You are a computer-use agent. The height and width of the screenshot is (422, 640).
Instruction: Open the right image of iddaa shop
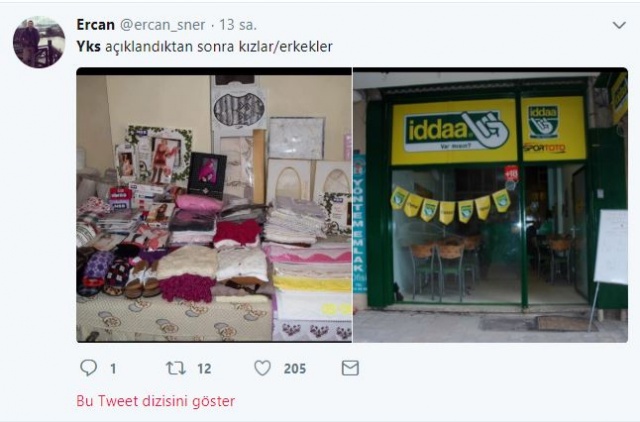[490, 205]
